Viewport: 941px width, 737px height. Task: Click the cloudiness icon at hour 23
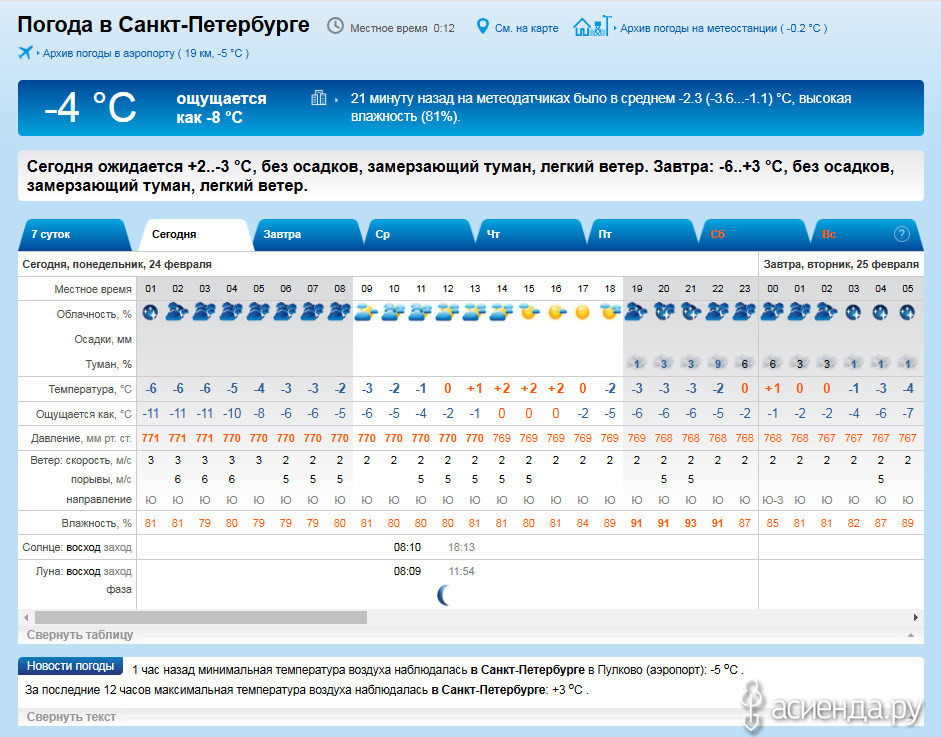(x=745, y=312)
